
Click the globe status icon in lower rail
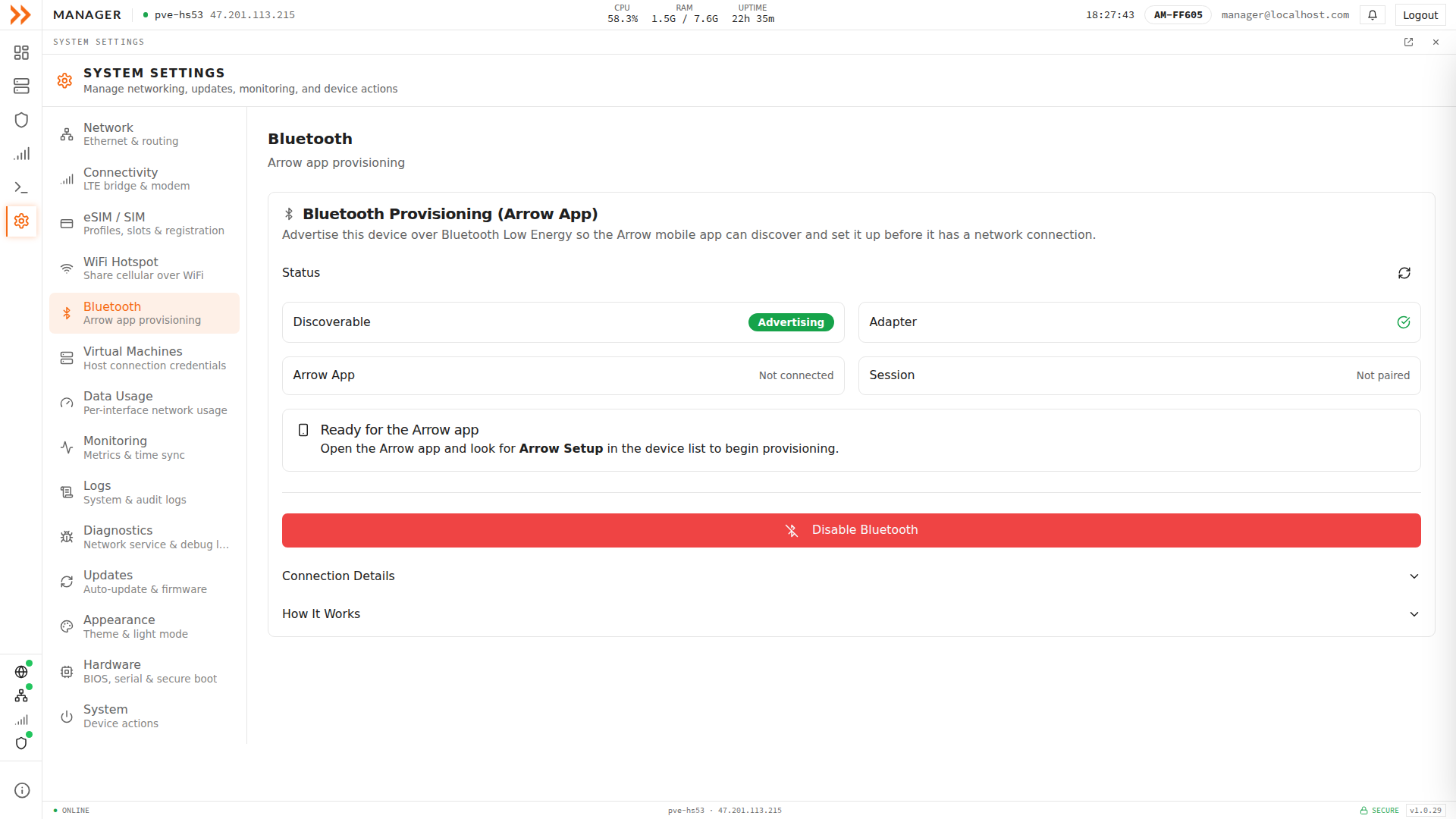(21, 672)
